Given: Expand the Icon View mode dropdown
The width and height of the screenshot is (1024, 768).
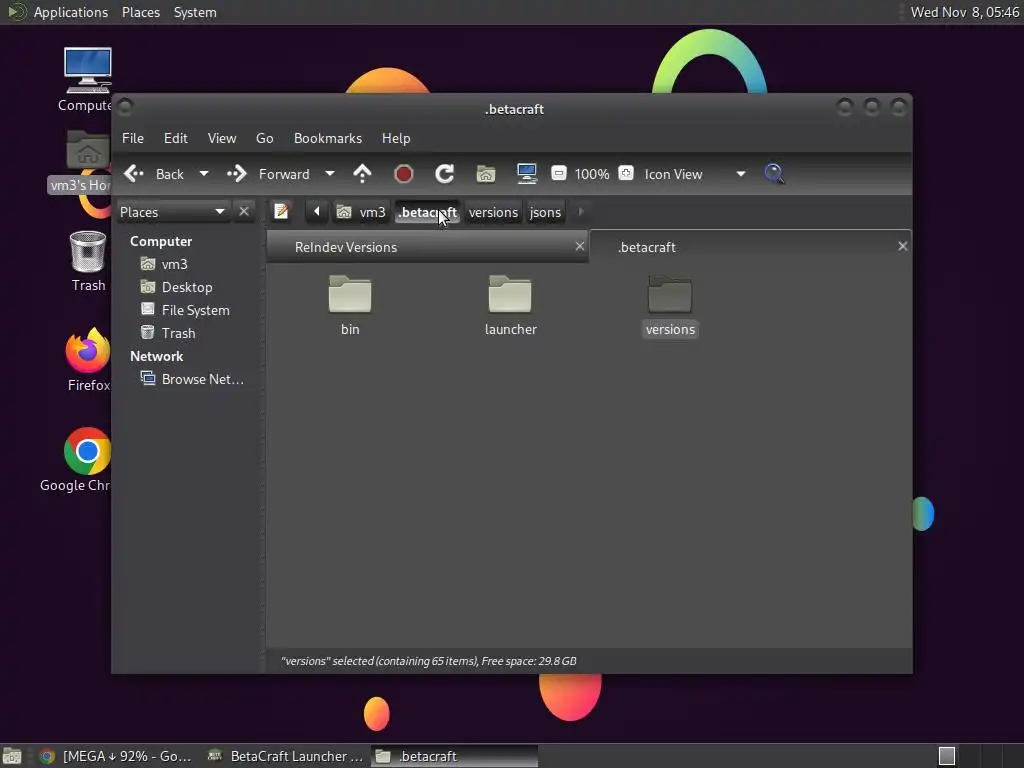Looking at the screenshot, I should [741, 174].
